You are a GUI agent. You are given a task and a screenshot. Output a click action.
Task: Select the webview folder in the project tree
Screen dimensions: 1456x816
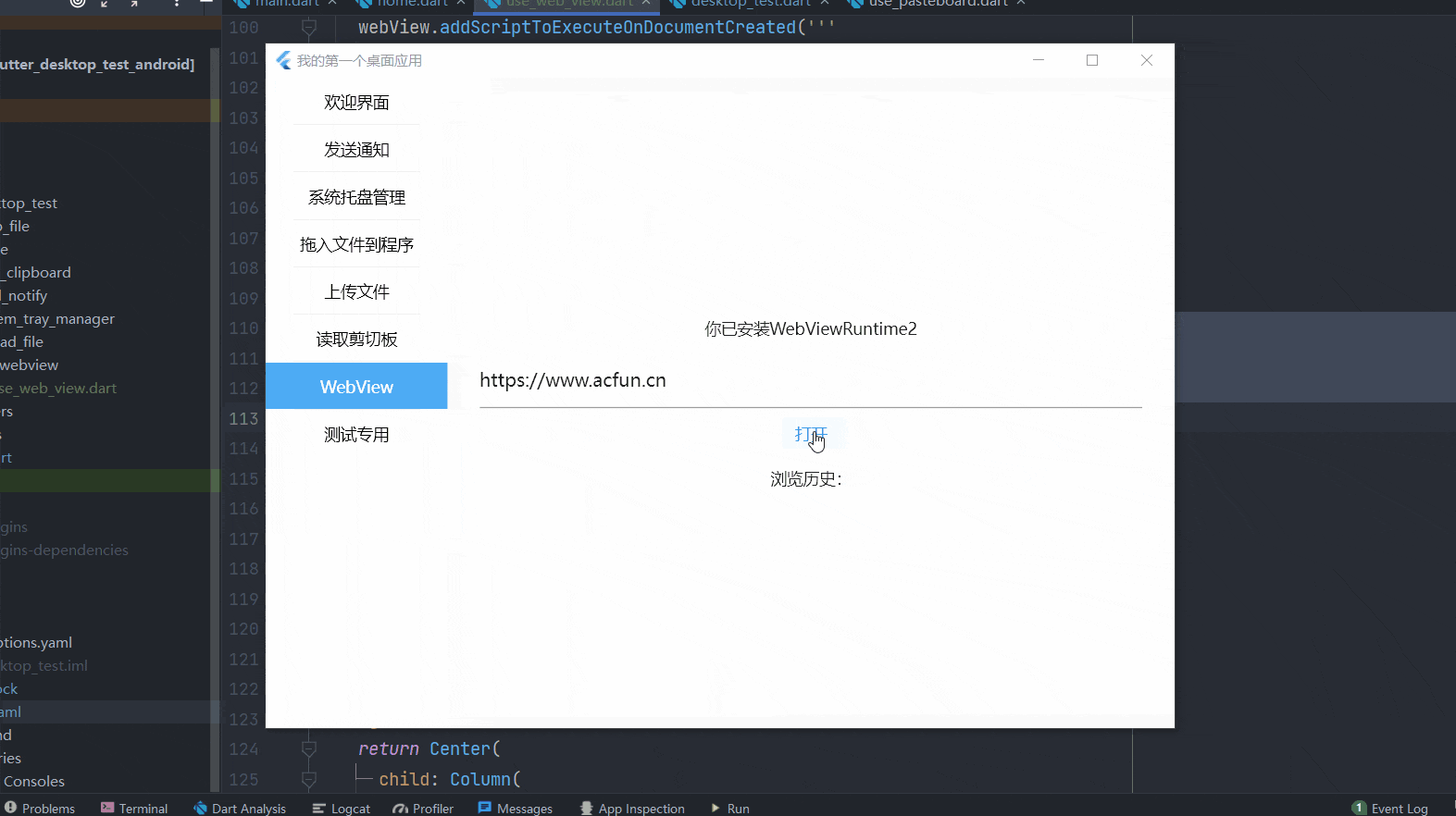[x=29, y=365]
